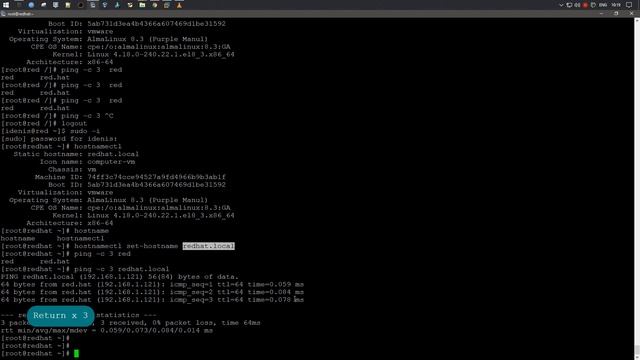Open the green folder taskbar icon
640x360 pixels.
pos(142,5)
